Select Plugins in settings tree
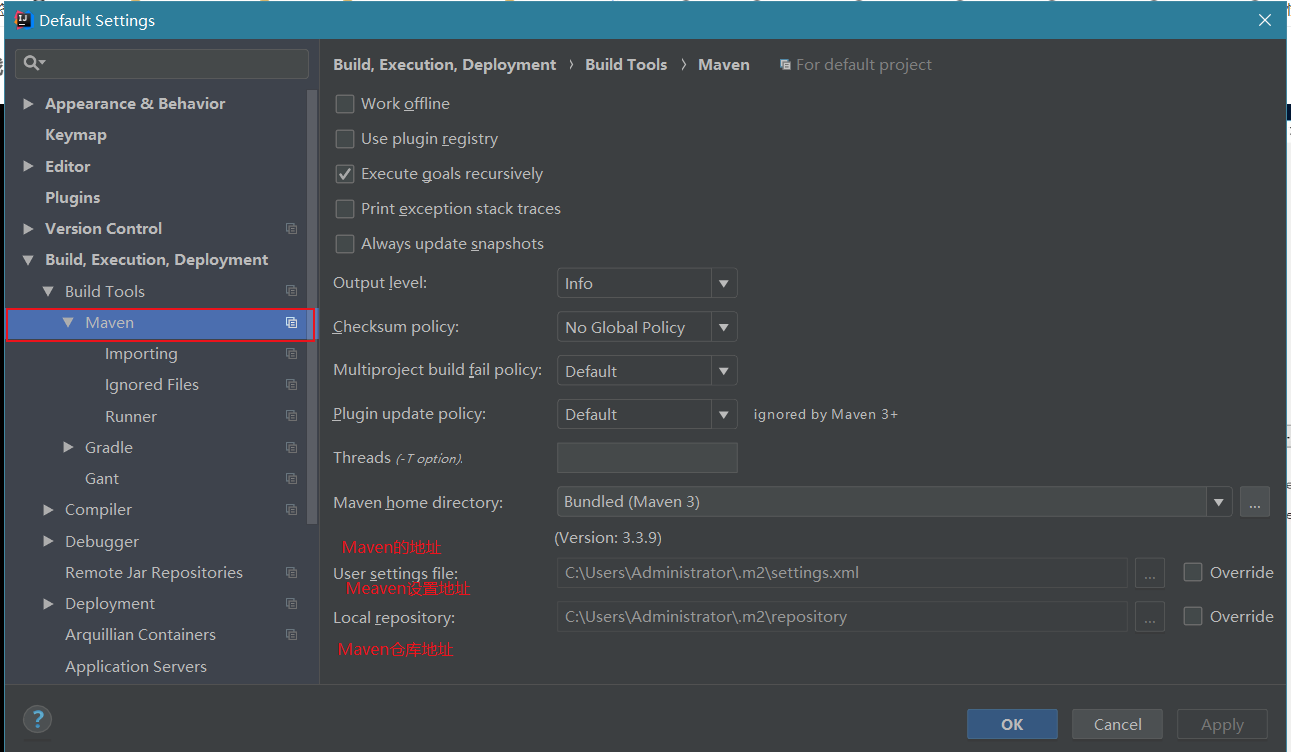 pyautogui.click(x=73, y=198)
